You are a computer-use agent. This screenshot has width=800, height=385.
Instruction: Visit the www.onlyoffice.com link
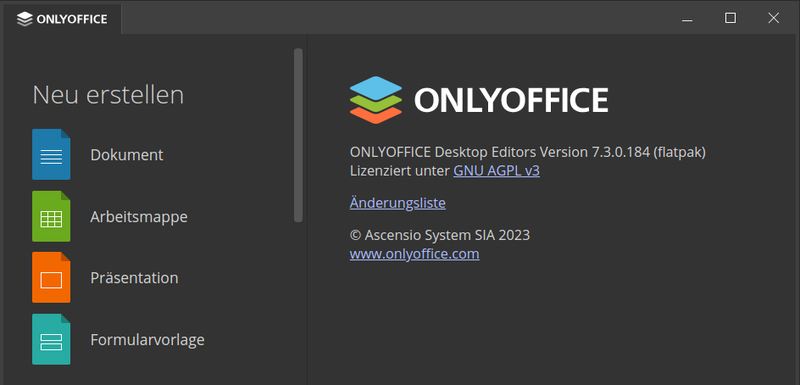[414, 254]
